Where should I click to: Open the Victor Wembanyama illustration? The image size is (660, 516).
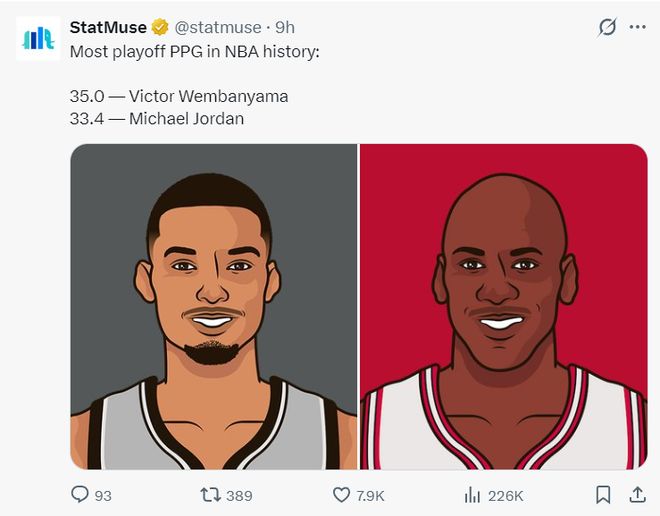coord(214,307)
